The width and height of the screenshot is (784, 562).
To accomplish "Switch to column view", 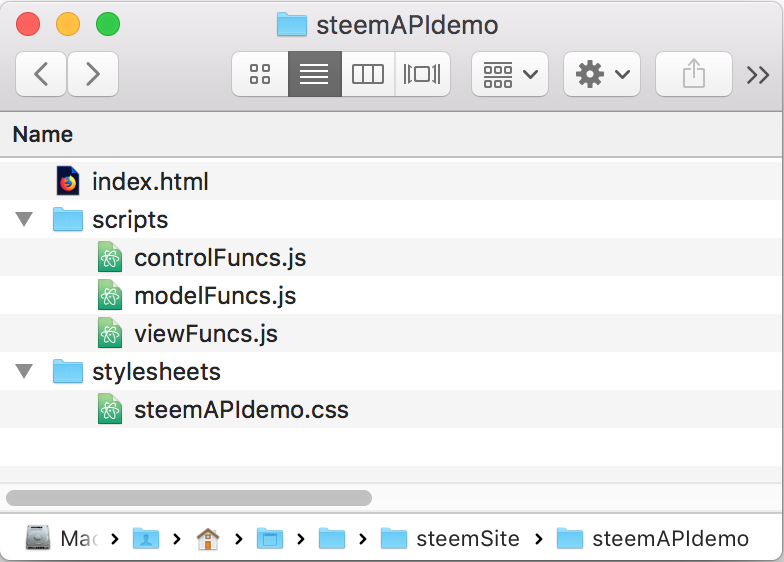I will pyautogui.click(x=368, y=74).
